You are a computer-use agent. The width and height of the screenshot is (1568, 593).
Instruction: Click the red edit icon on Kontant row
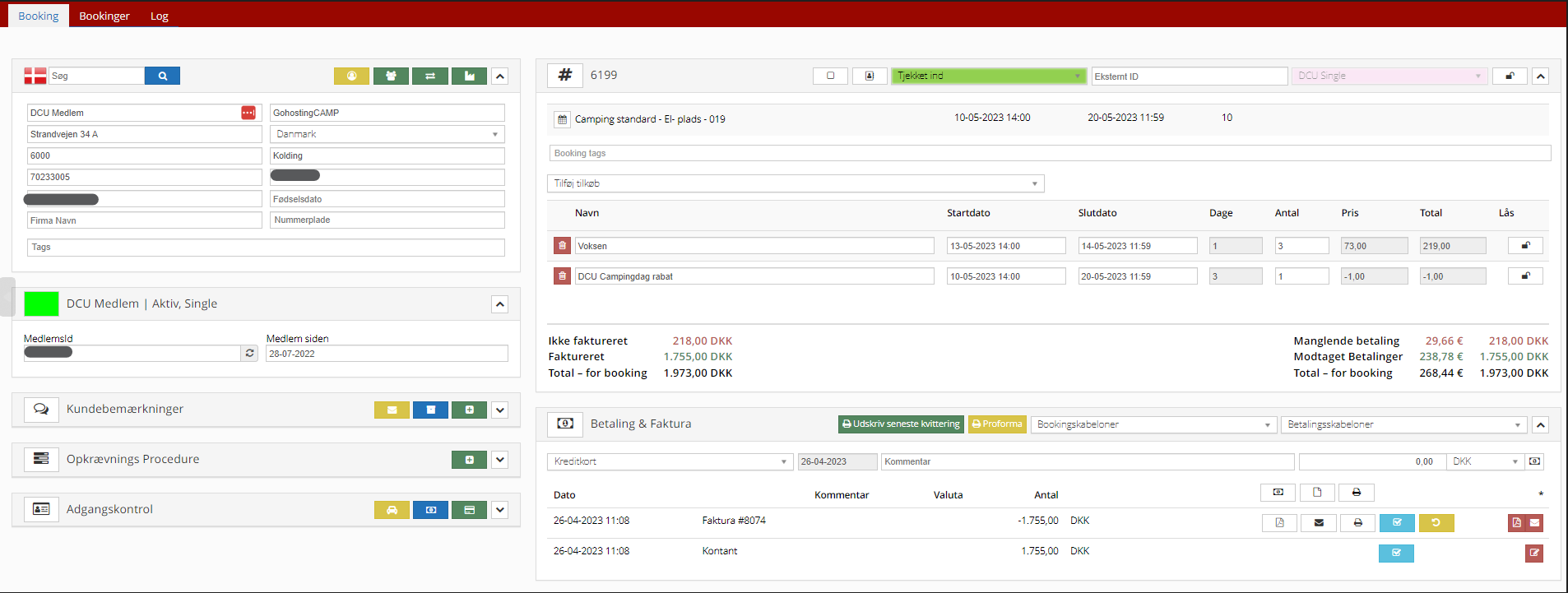pos(1533,554)
